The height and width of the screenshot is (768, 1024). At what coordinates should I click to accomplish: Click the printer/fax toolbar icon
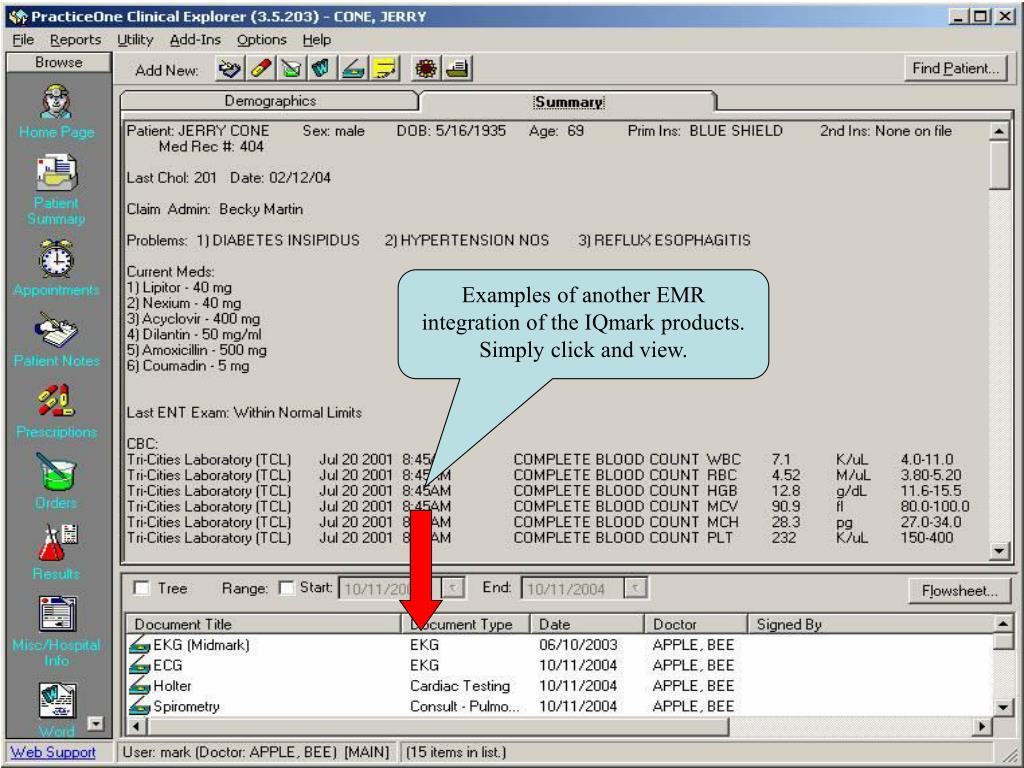458,69
